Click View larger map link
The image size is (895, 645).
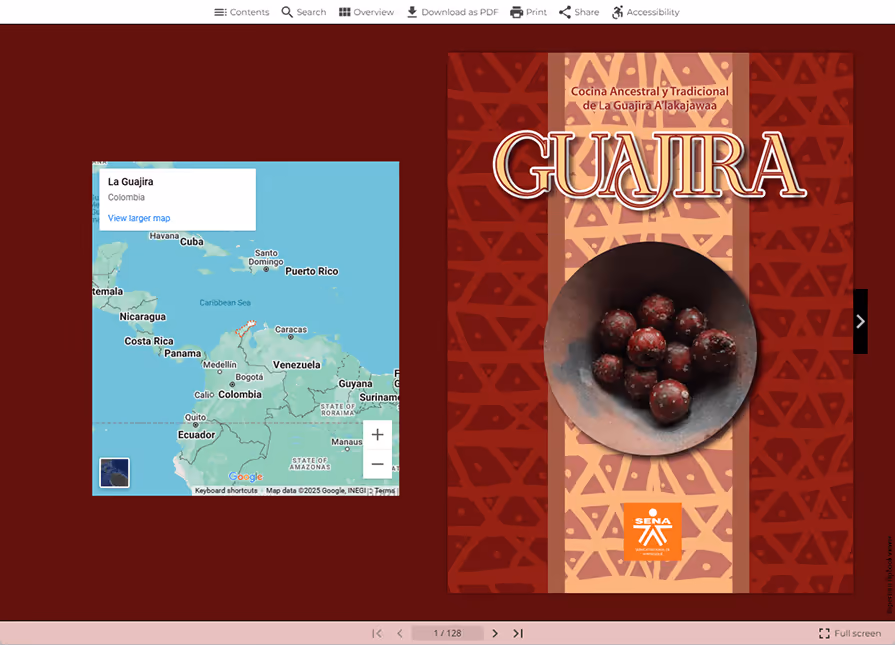point(139,218)
